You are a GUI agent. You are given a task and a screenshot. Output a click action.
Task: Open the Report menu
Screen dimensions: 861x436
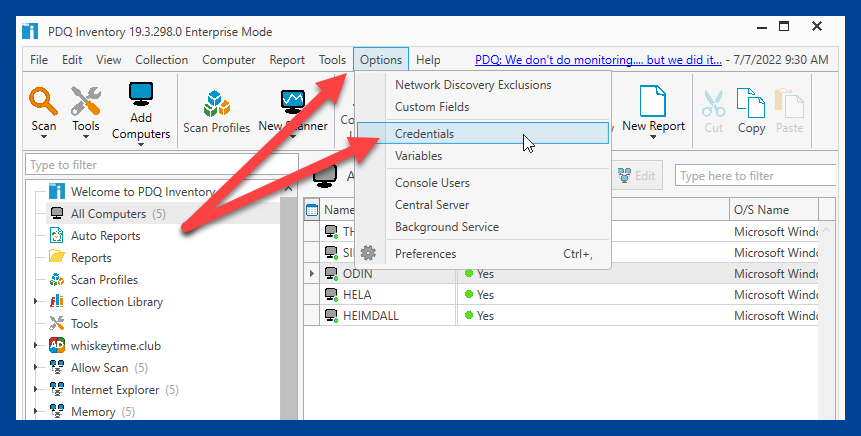coord(287,60)
